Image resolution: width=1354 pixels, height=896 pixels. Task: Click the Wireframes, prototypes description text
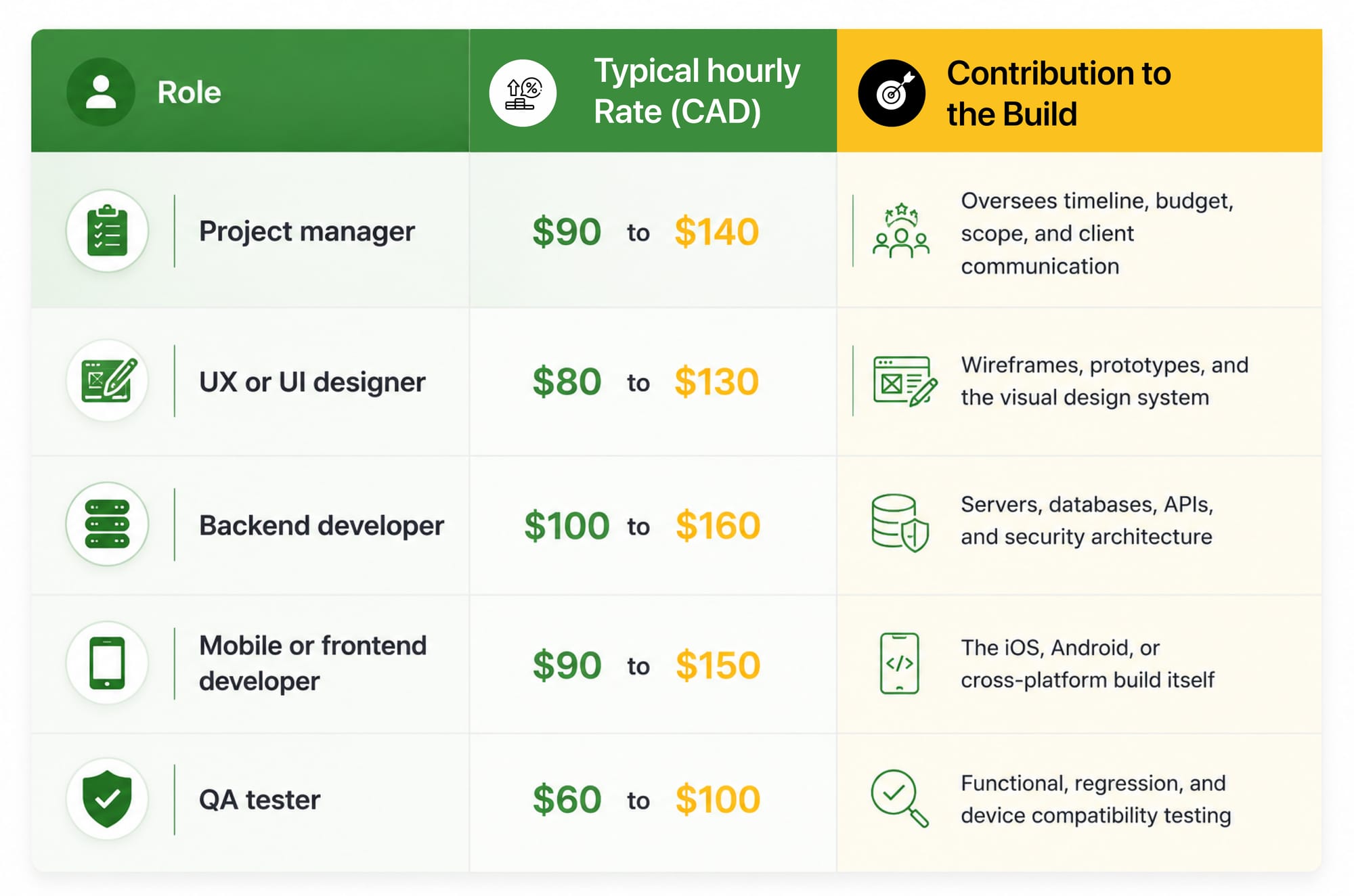[x=1104, y=381]
